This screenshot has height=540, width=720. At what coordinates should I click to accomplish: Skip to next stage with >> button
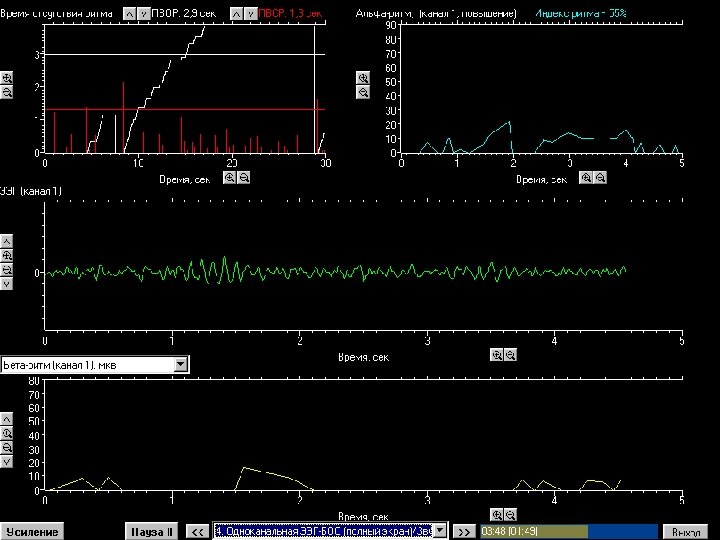pyautogui.click(x=464, y=531)
